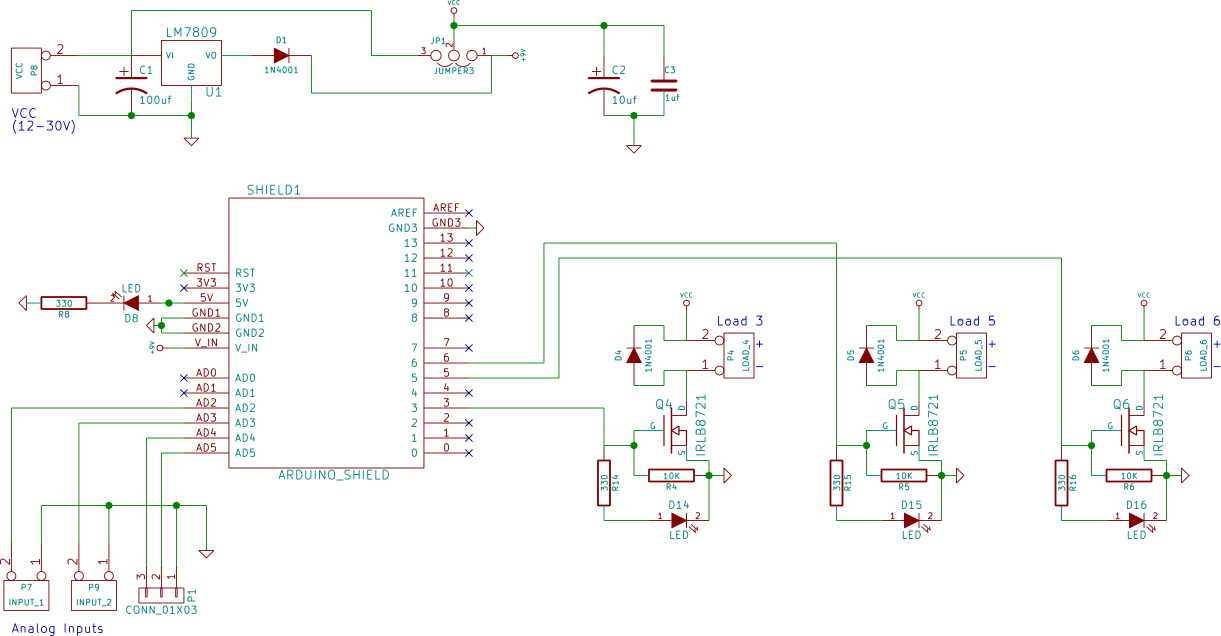Click the ground symbol below capacitor C2
Image resolution: width=1221 pixels, height=636 pixels.
click(x=633, y=148)
